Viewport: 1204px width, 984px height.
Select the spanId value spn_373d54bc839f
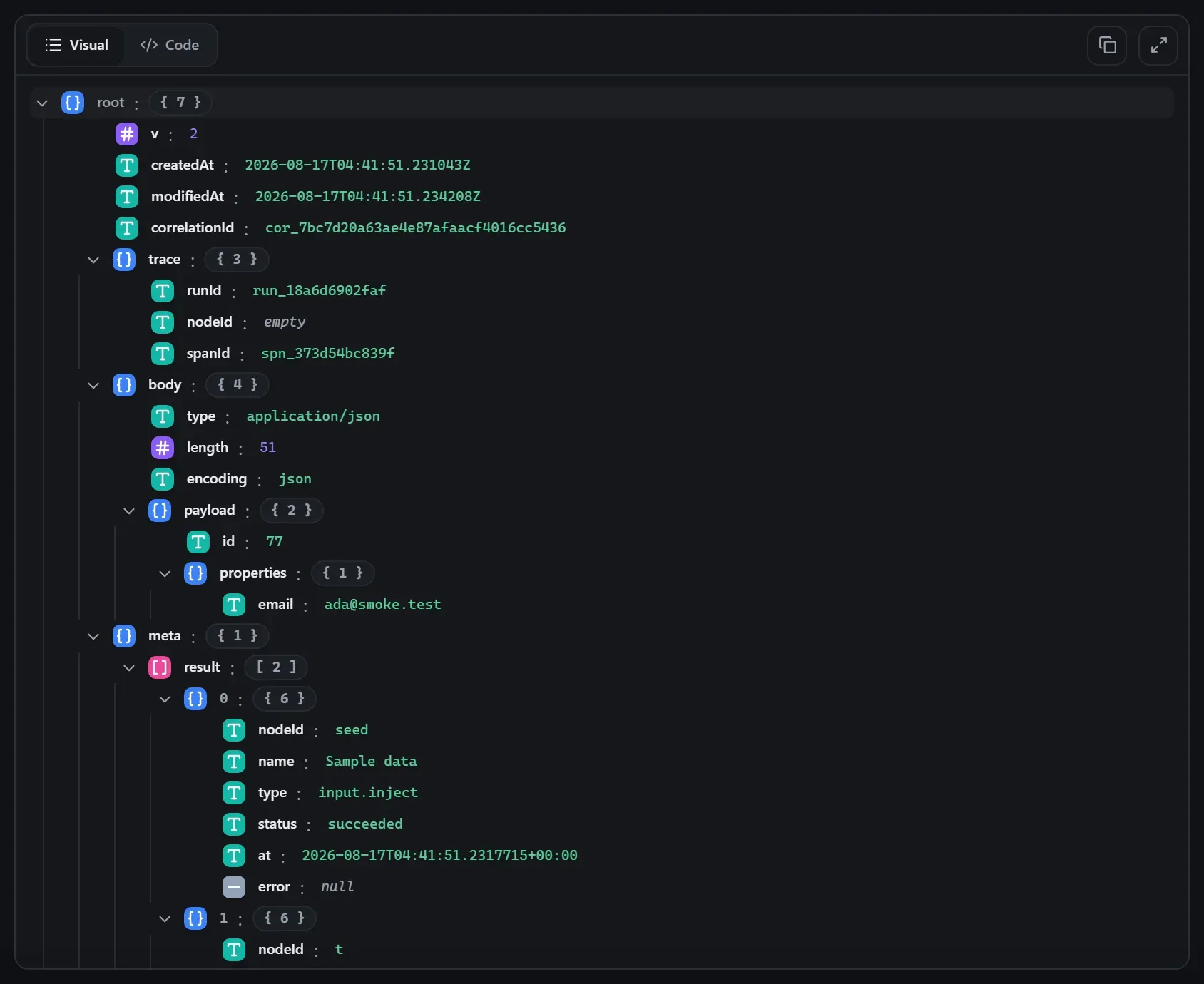point(328,354)
